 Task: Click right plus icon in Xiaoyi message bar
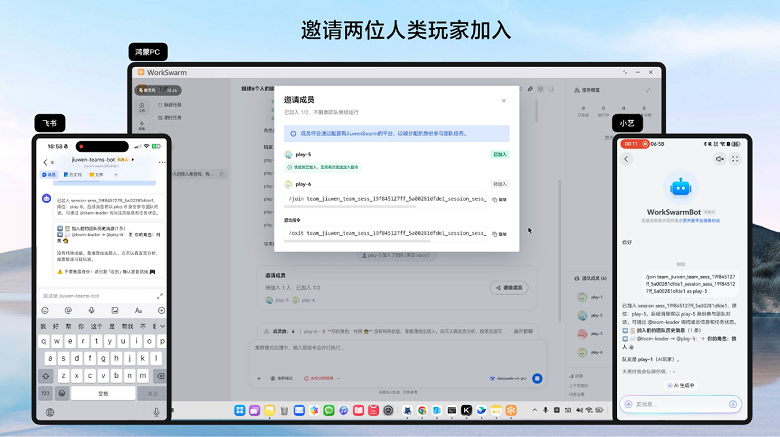coord(733,404)
